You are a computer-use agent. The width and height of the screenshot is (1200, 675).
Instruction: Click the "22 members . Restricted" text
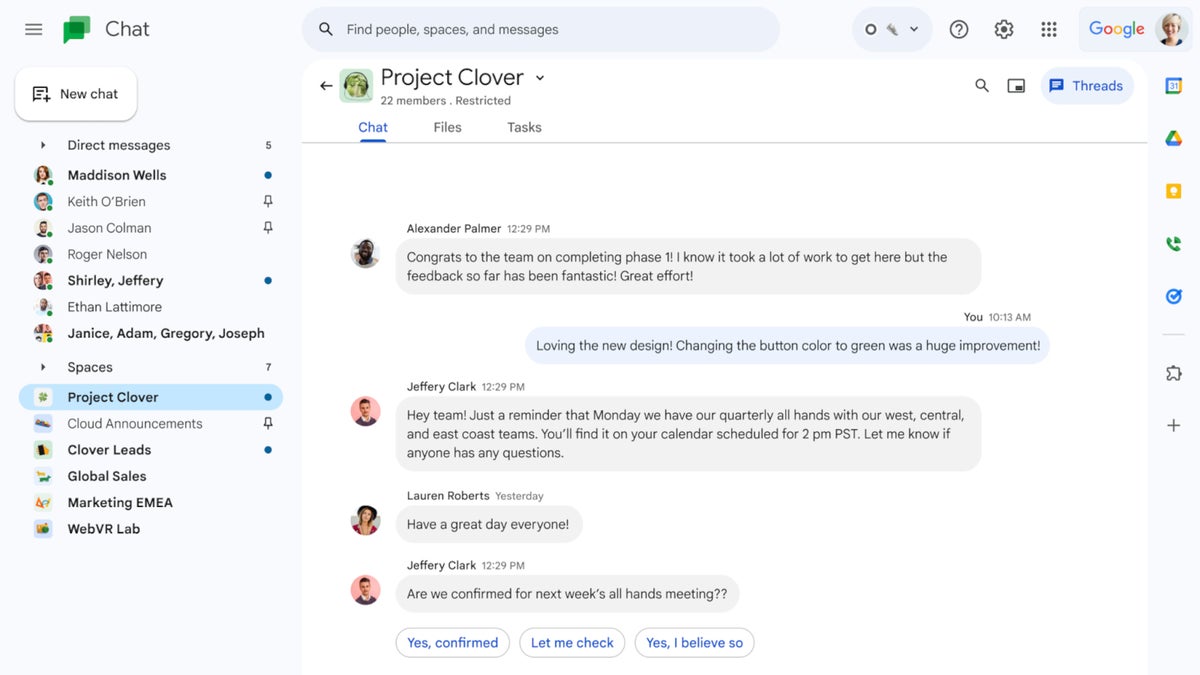tap(445, 101)
